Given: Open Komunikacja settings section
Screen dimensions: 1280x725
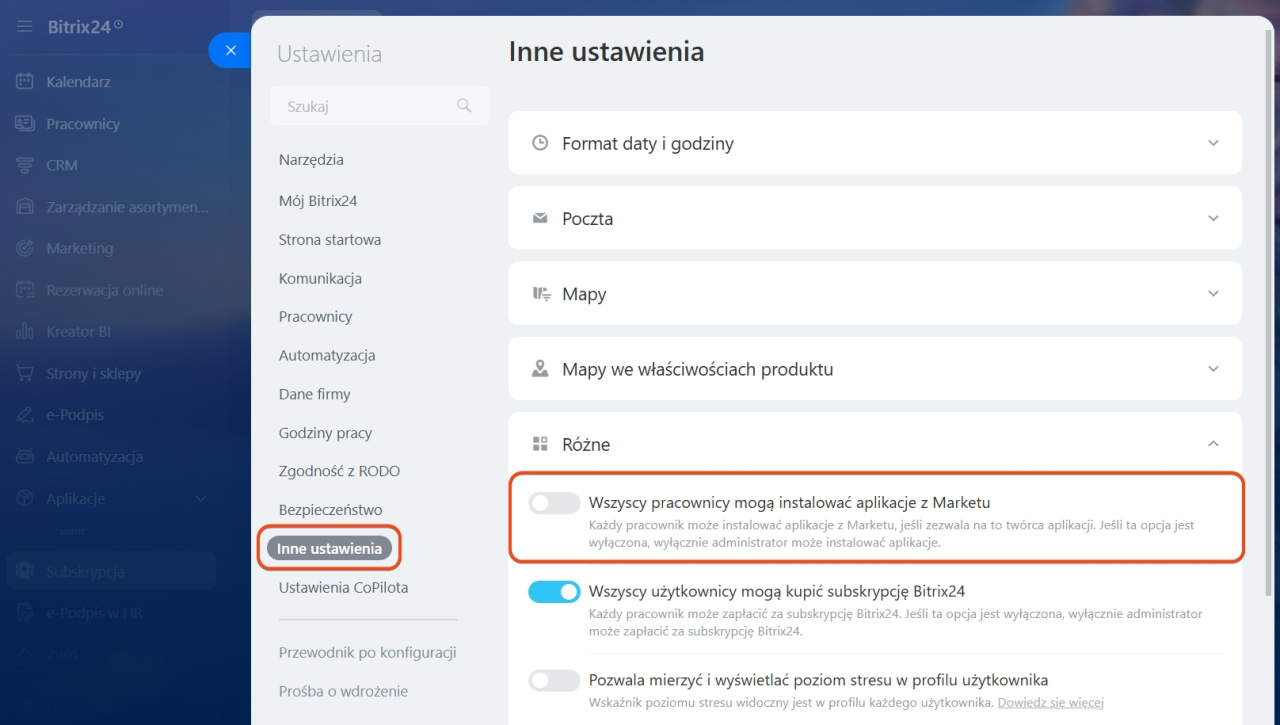Looking at the screenshot, I should point(320,279).
